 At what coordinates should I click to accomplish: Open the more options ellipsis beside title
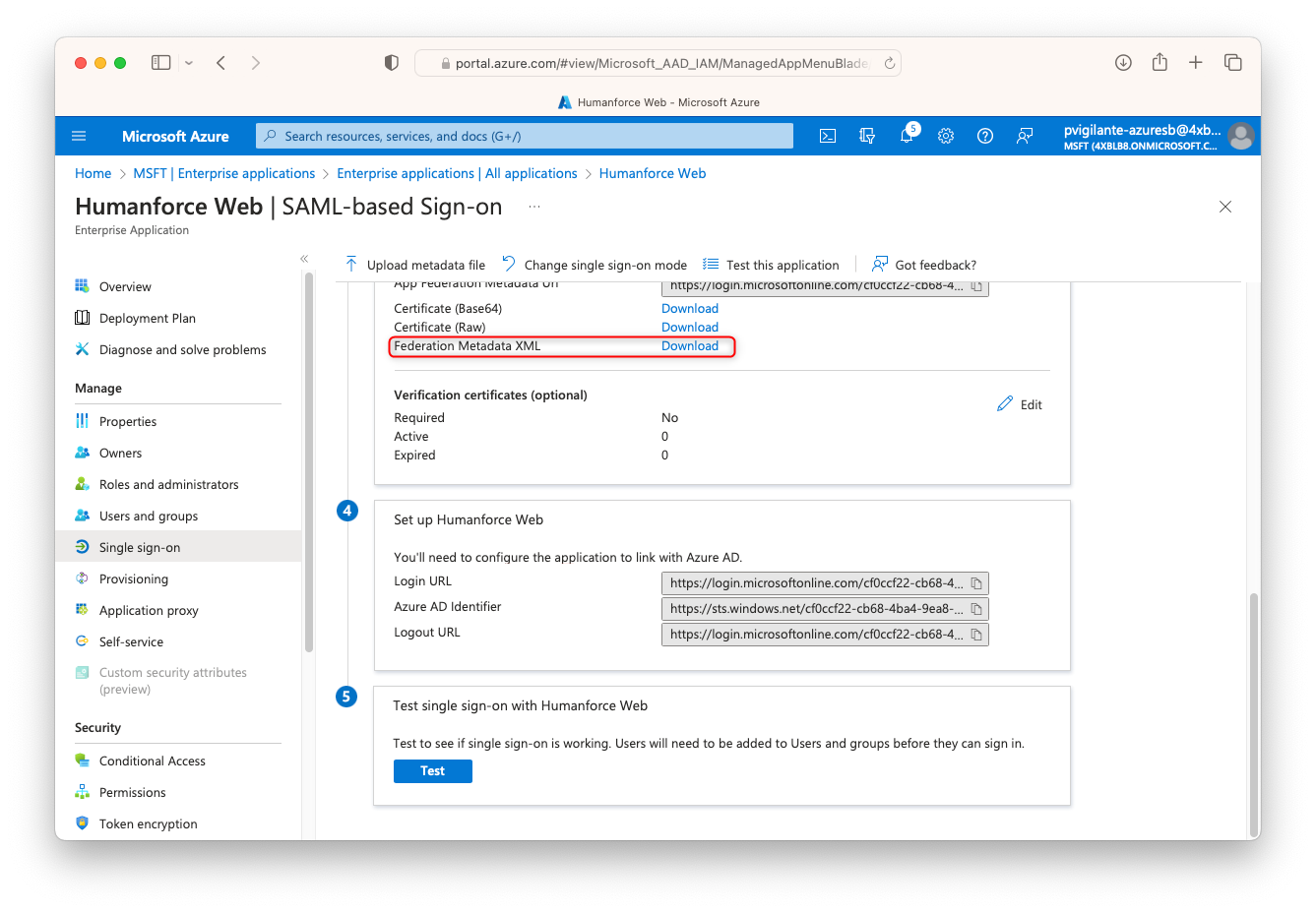click(534, 207)
